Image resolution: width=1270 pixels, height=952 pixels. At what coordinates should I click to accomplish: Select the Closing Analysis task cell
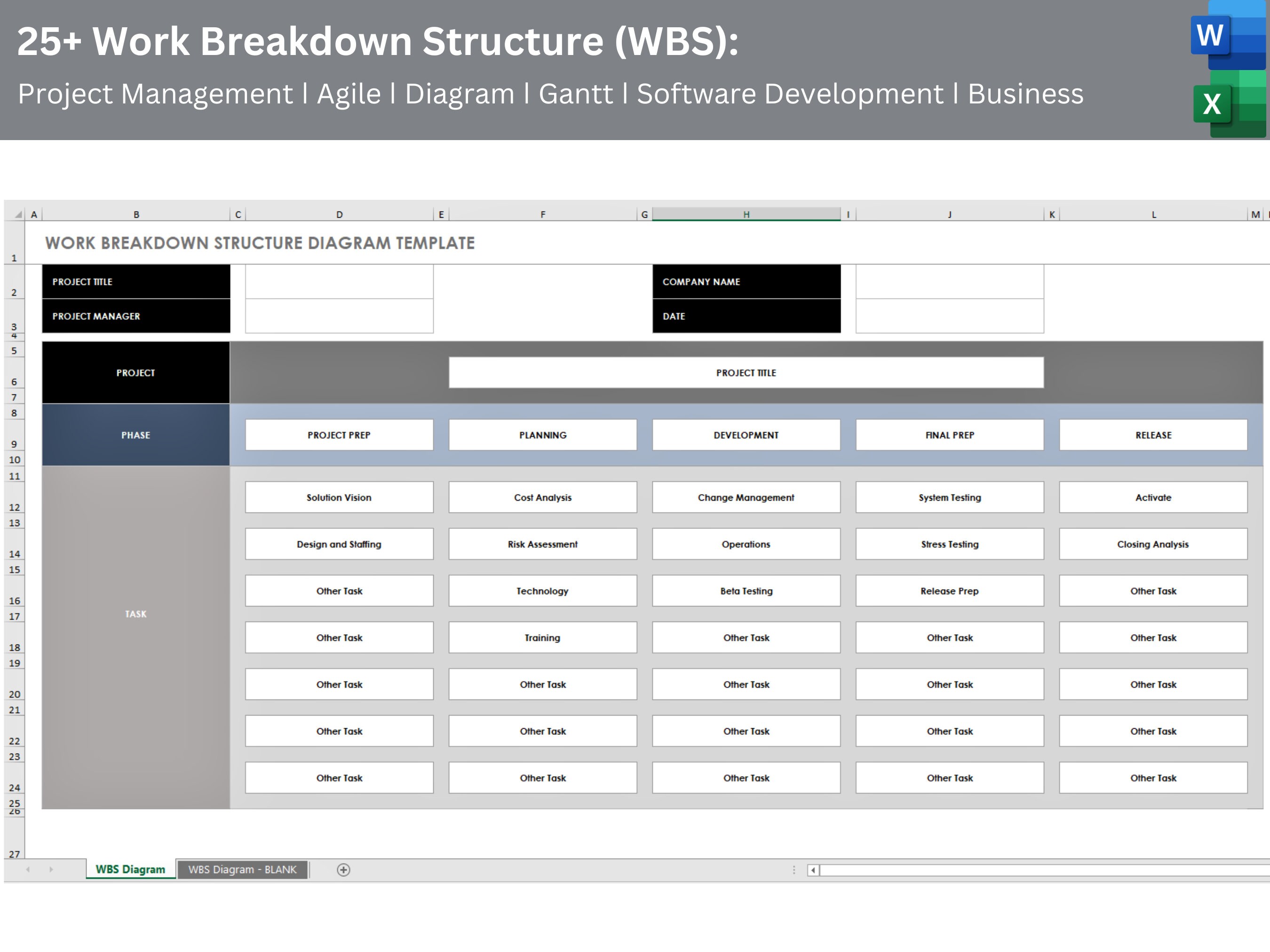pyautogui.click(x=1152, y=543)
